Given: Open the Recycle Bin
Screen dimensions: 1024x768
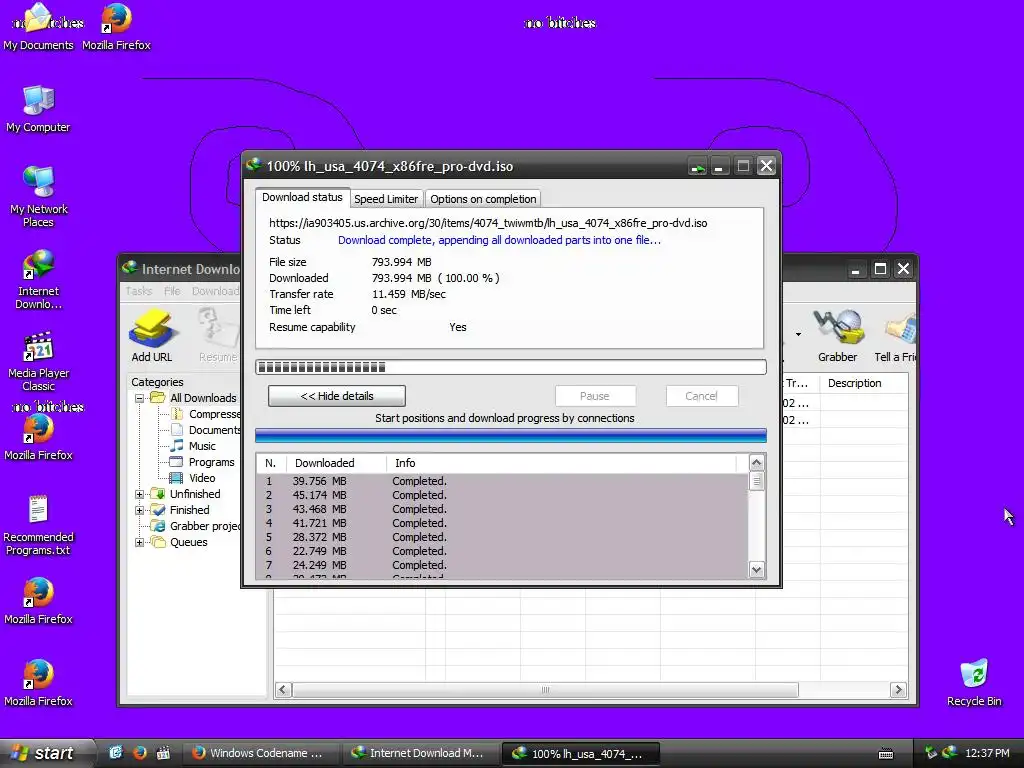Looking at the screenshot, I should pyautogui.click(x=974, y=682).
